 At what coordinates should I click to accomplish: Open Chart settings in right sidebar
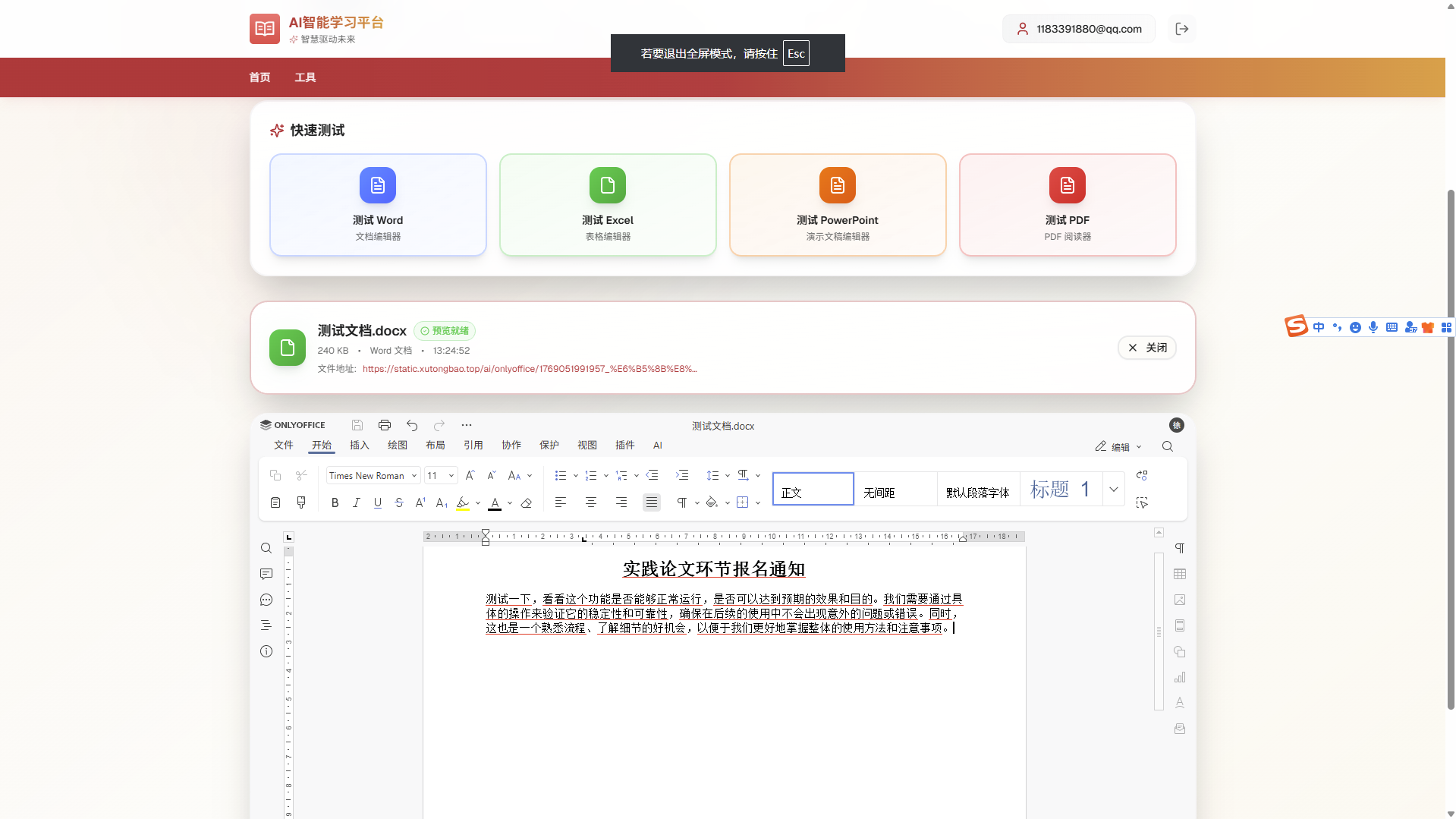pos(1180,677)
